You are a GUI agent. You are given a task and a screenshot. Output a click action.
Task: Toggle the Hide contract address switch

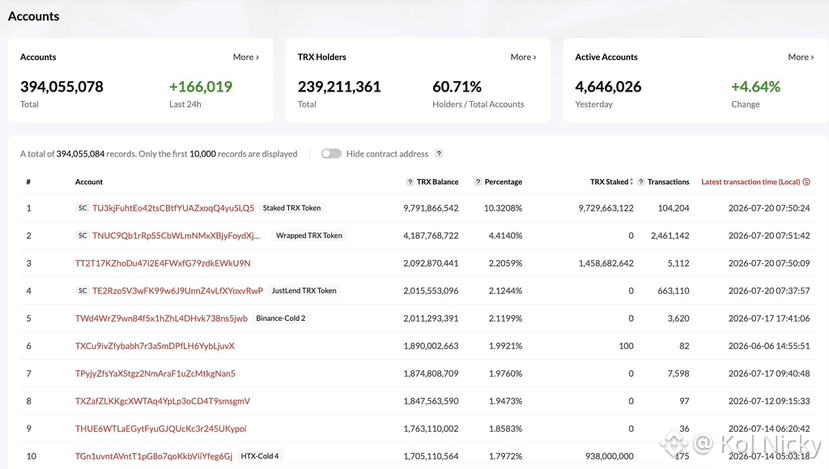[331, 154]
